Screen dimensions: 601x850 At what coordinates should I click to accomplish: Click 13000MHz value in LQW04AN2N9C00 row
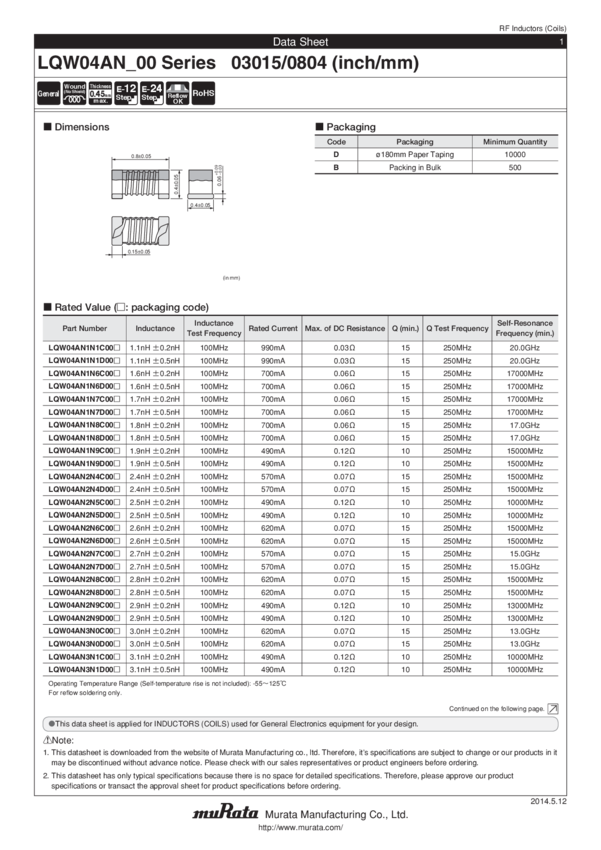click(525, 606)
